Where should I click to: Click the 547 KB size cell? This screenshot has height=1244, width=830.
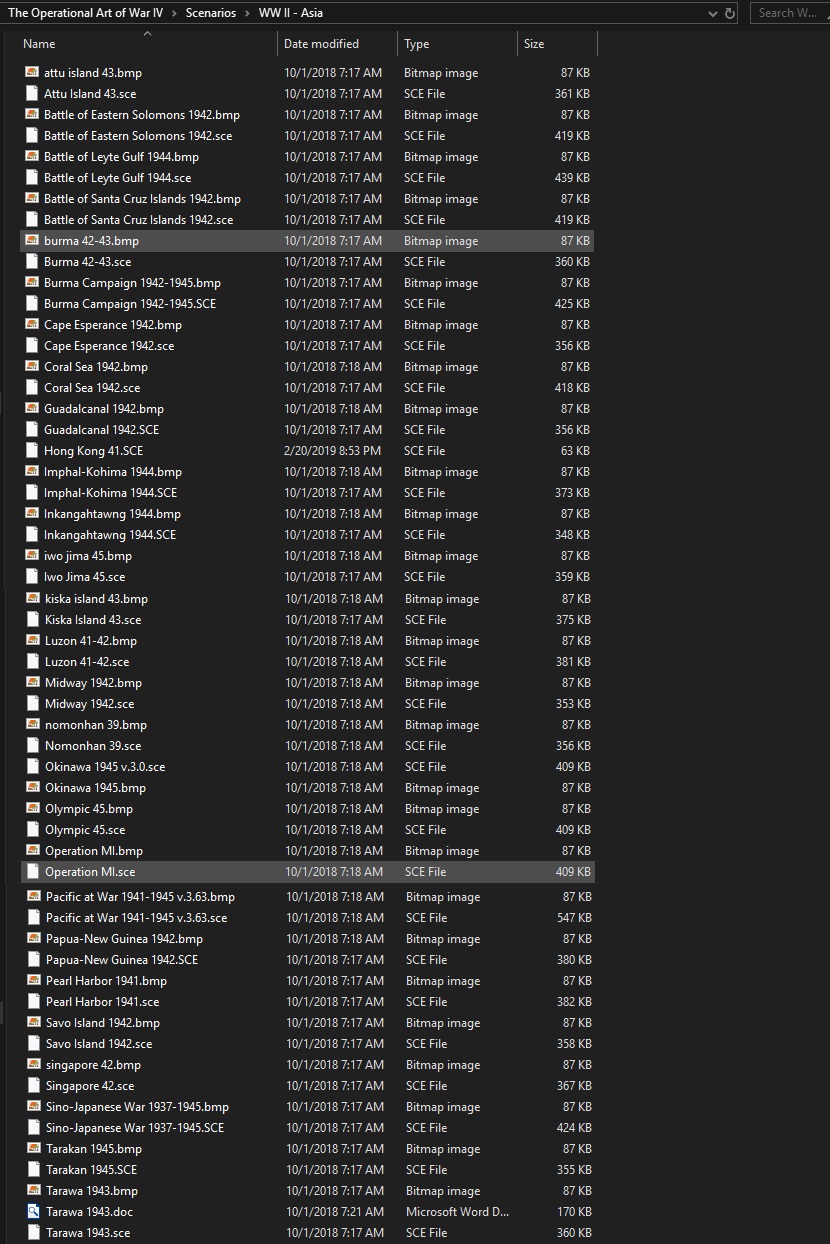[574, 918]
